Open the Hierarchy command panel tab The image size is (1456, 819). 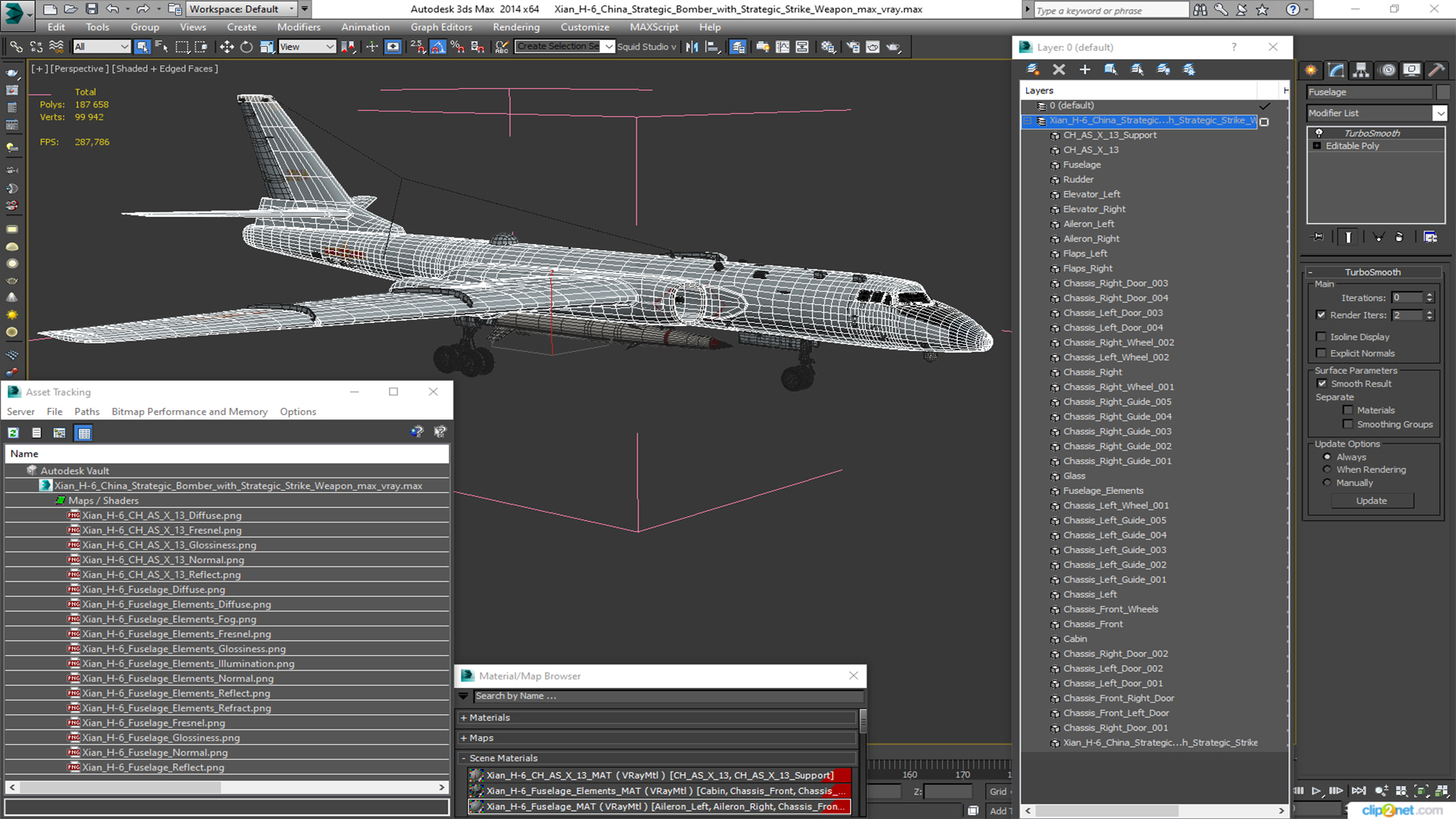(x=1361, y=70)
